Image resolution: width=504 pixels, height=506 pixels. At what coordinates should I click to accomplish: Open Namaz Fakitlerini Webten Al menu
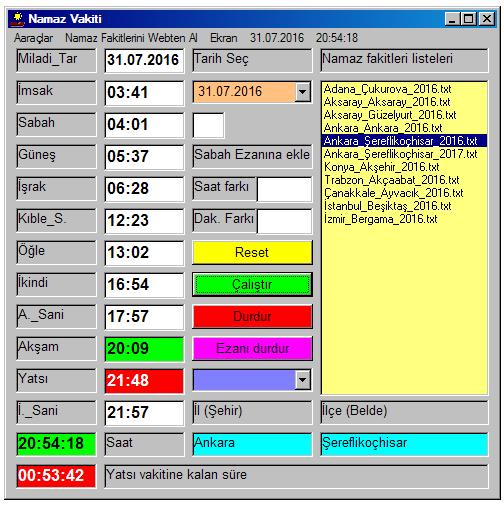coord(131,38)
